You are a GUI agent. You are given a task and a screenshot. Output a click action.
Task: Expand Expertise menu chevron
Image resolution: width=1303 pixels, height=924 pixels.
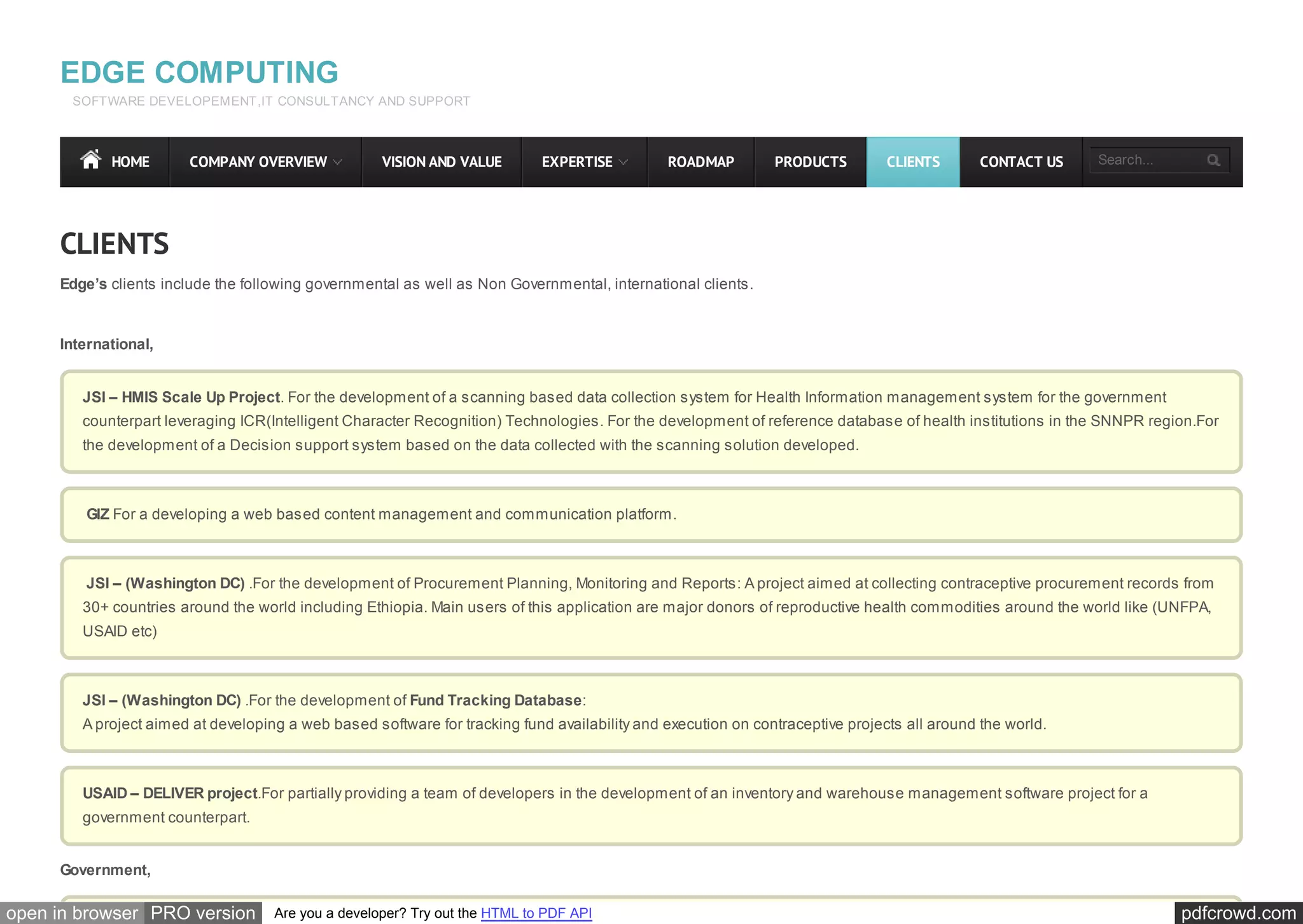[x=624, y=162]
